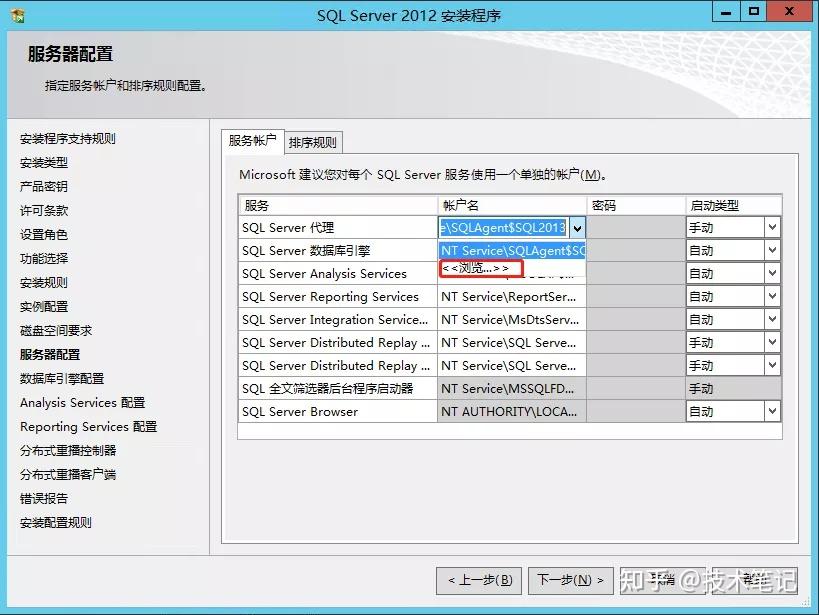The width and height of the screenshot is (819, 615).
Task: Open startup type dropdown for Reporting Services row
Action: pos(772,296)
